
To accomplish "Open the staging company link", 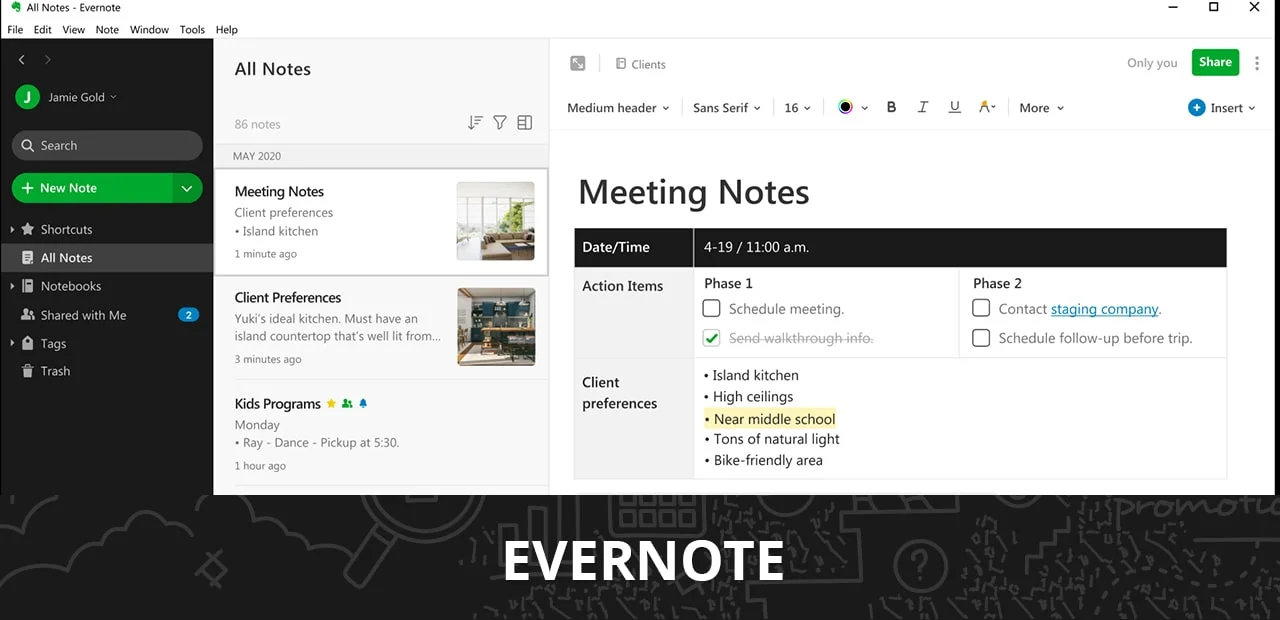I will click(x=1104, y=309).
